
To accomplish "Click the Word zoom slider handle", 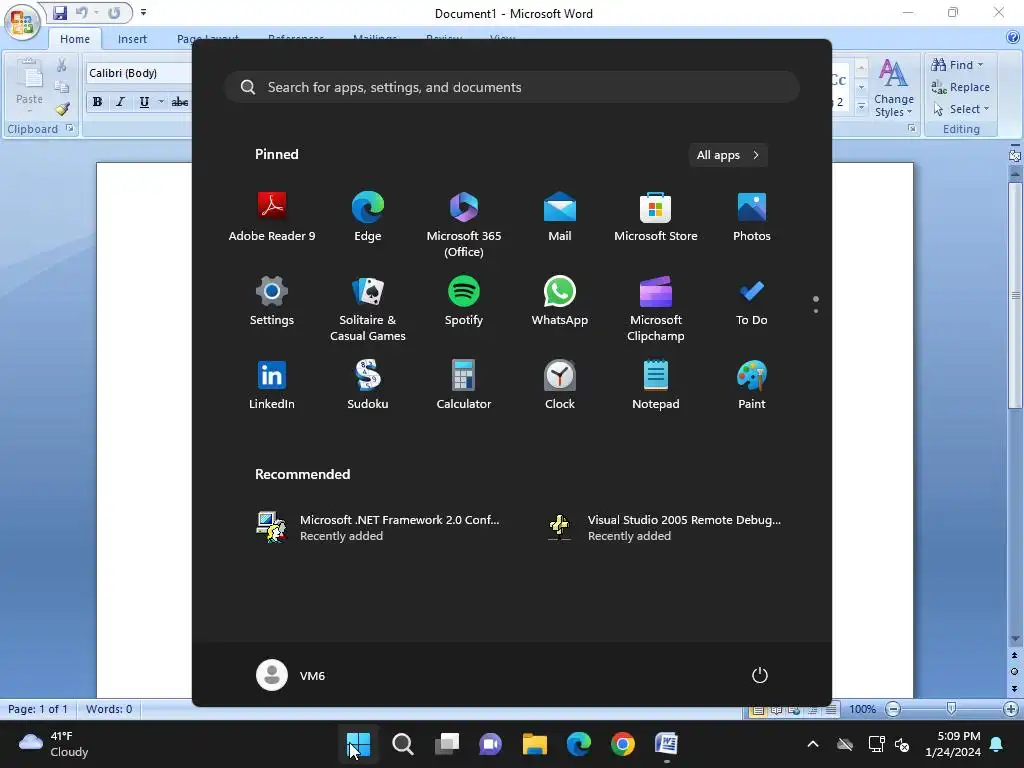I will (952, 709).
